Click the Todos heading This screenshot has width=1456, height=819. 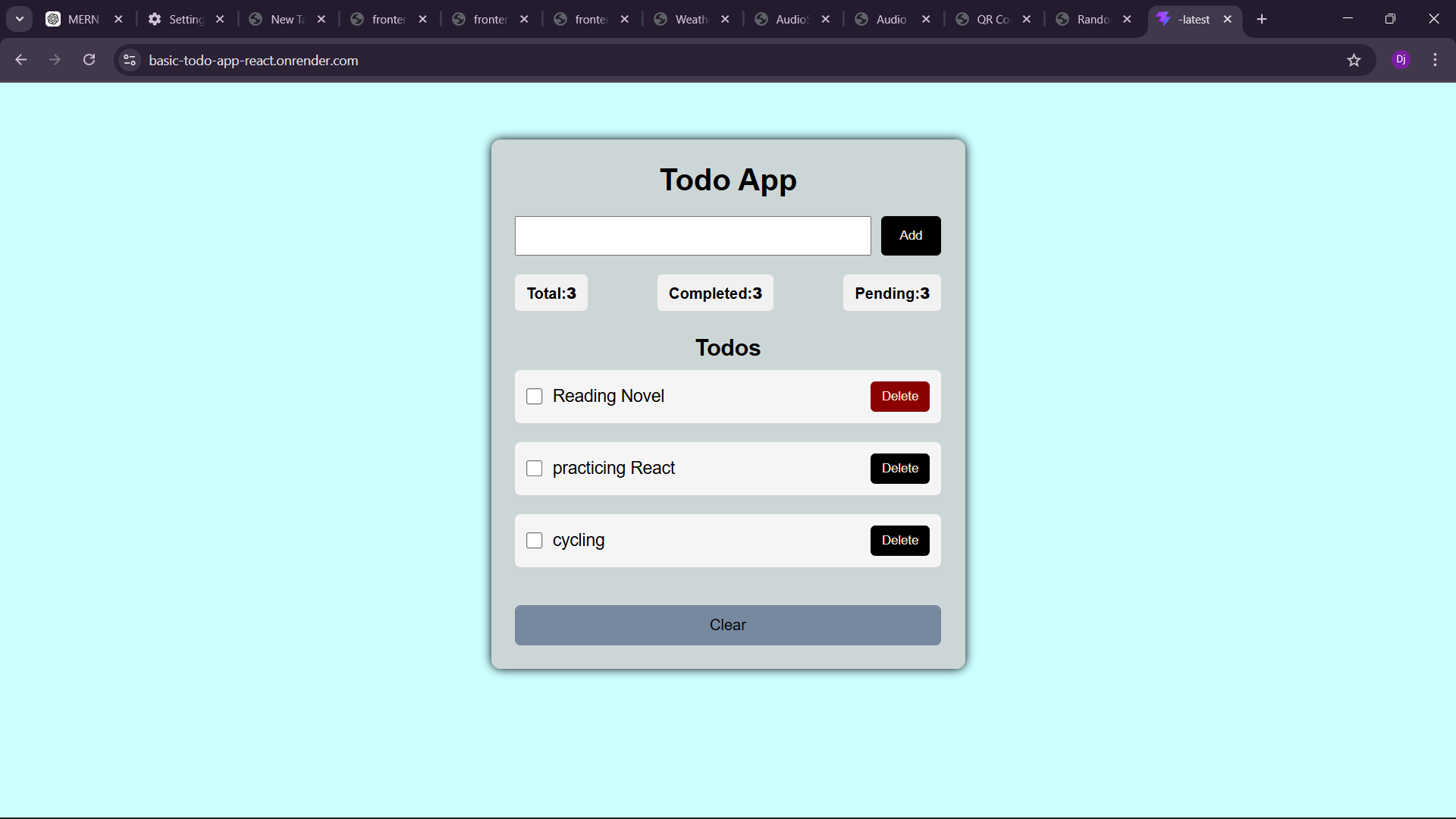click(728, 347)
